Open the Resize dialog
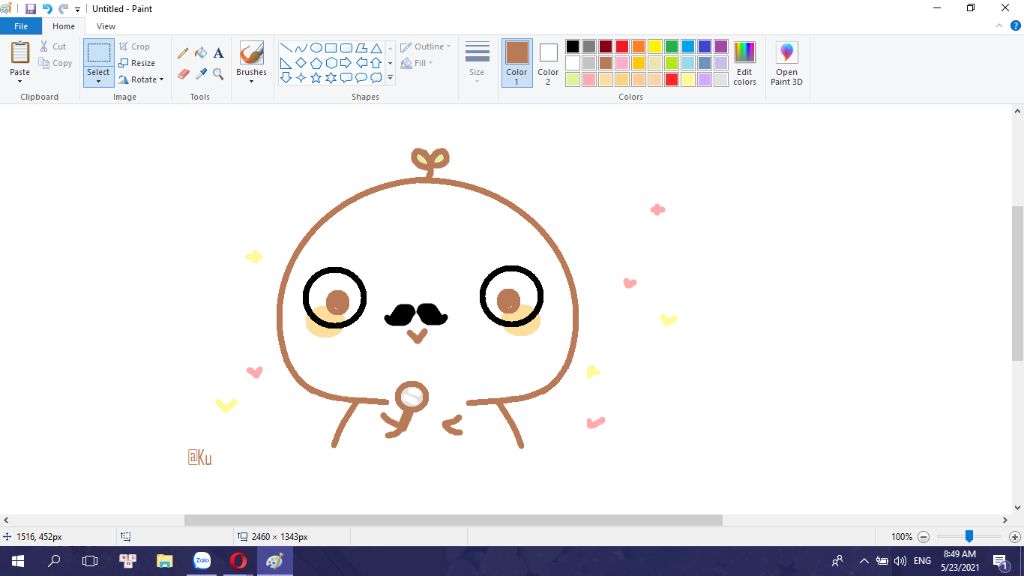 point(137,63)
